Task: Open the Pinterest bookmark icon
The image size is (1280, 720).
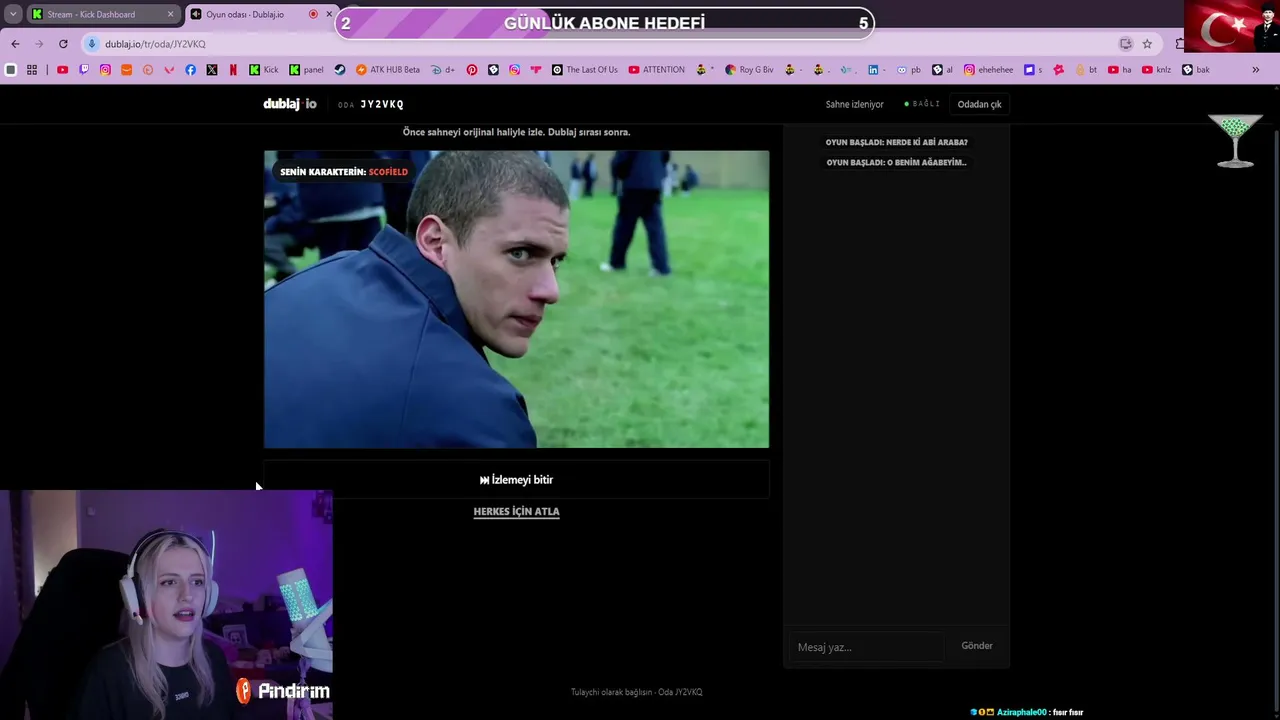Action: (471, 70)
